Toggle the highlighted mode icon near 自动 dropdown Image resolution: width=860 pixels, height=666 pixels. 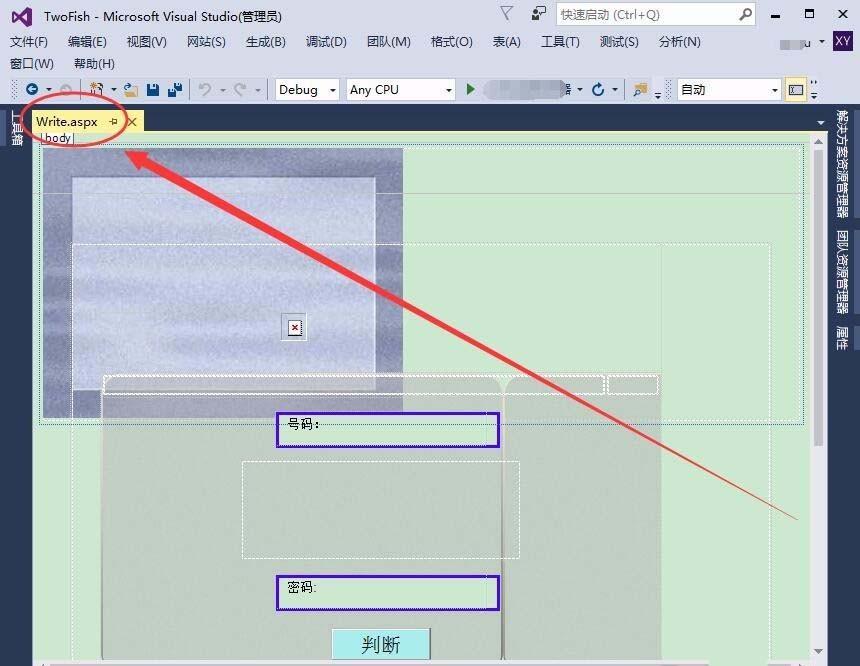795,90
